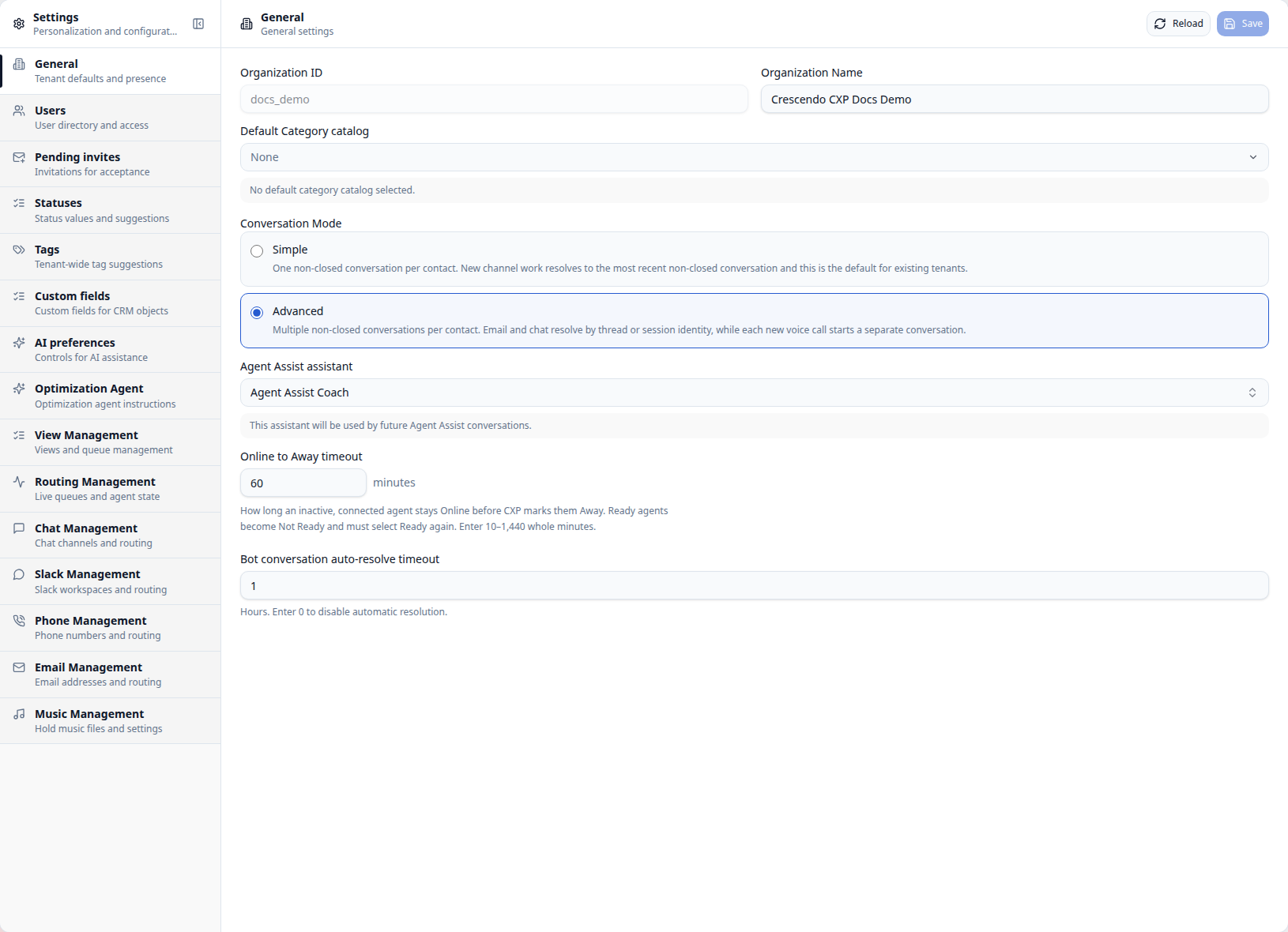
Task: Click the View Management list icon
Action: (x=19, y=435)
